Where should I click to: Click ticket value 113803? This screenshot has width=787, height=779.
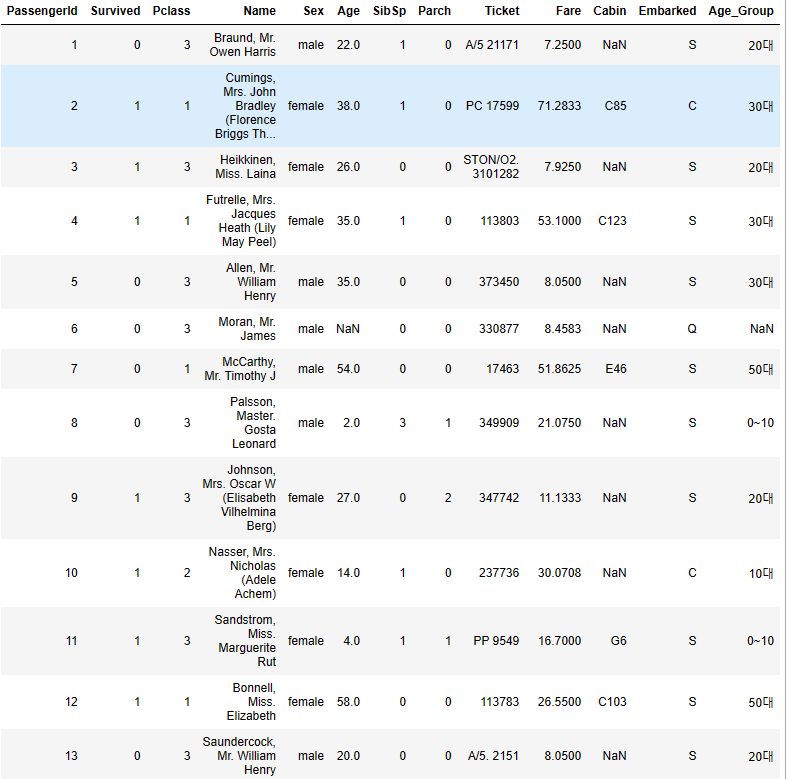click(x=499, y=221)
